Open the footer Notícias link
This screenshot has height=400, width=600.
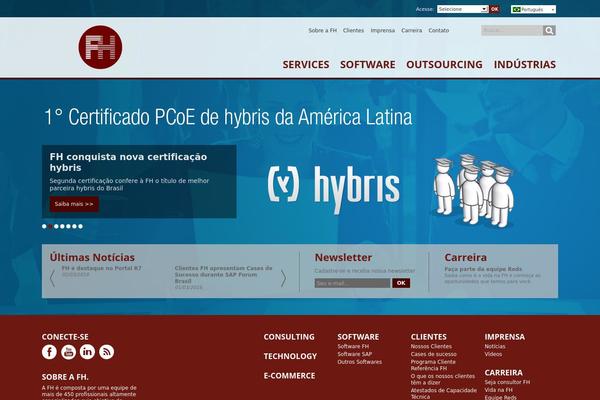pos(495,346)
